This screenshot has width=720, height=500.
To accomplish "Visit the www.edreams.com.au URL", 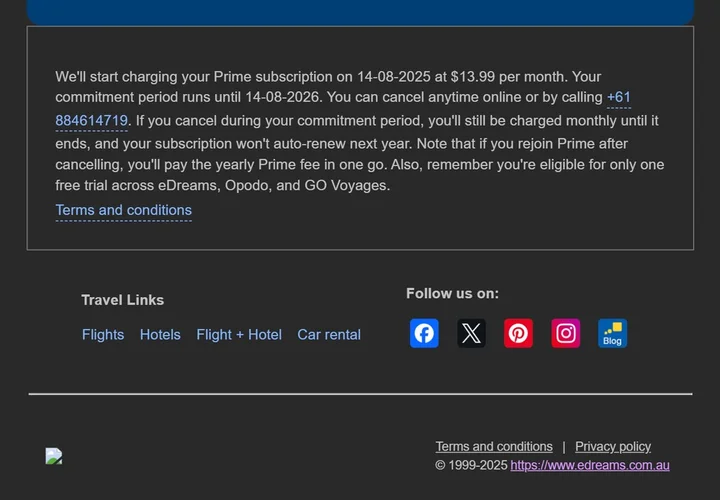I will coord(590,465).
